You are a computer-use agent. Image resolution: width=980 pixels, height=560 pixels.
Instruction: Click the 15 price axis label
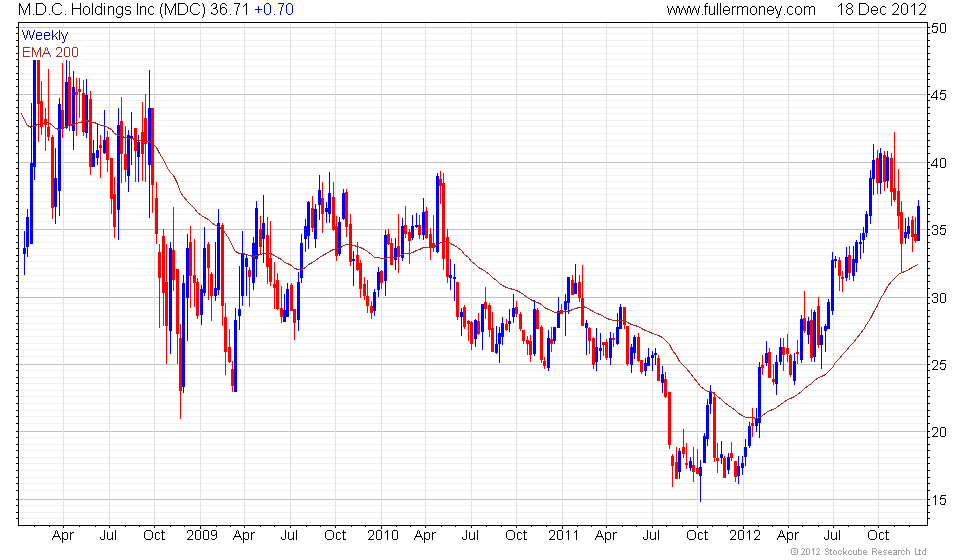pos(939,500)
